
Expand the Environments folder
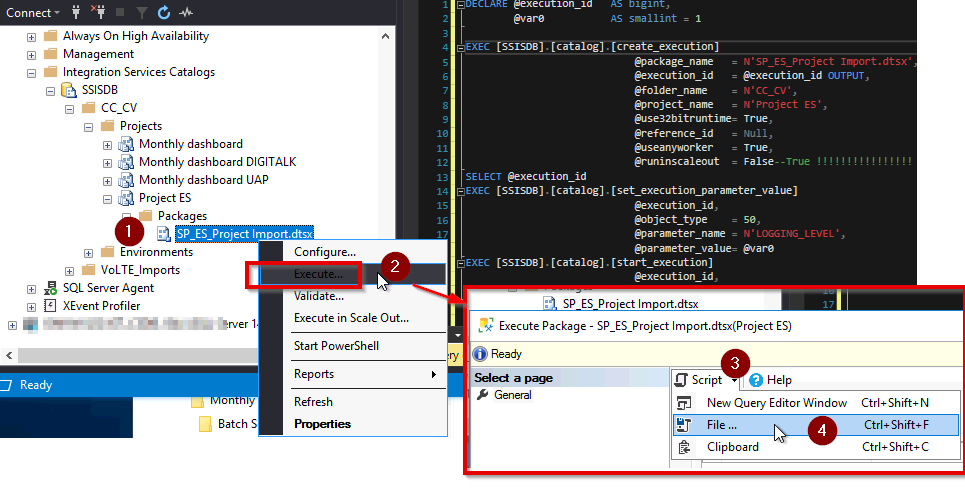89,253
